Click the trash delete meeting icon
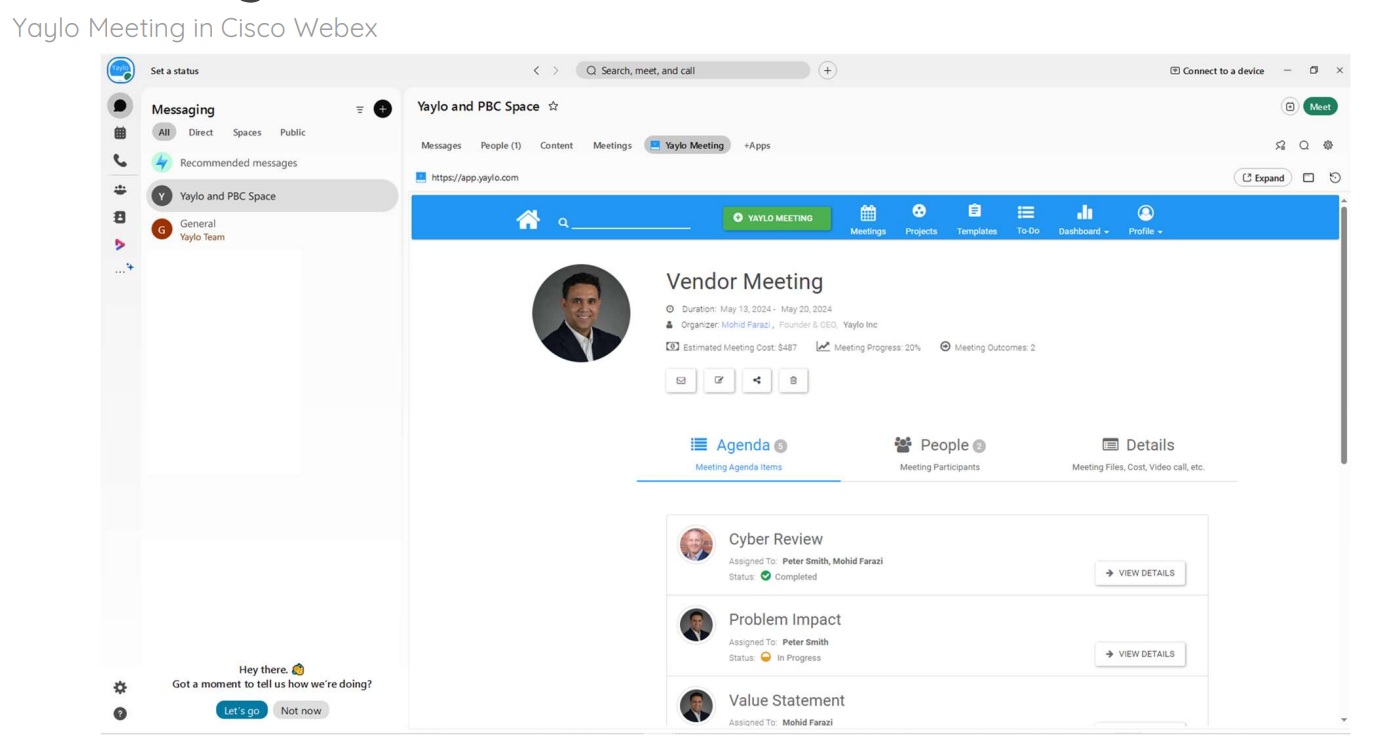 tap(793, 380)
